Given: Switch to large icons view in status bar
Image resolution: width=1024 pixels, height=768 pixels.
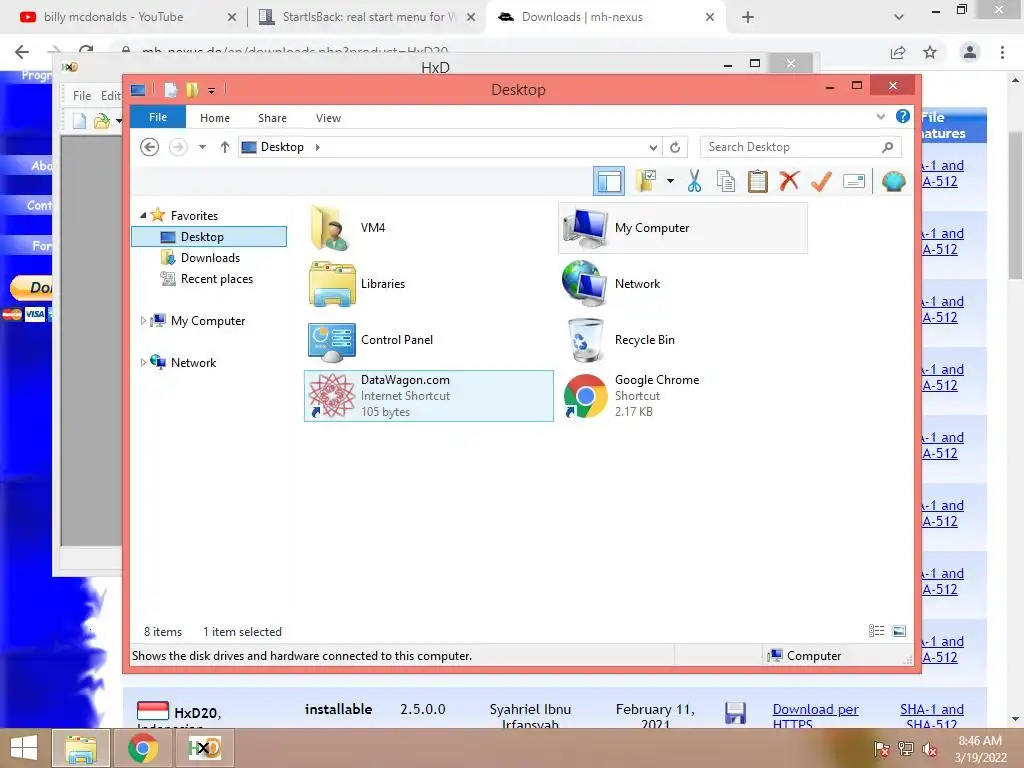Looking at the screenshot, I should [899, 631].
